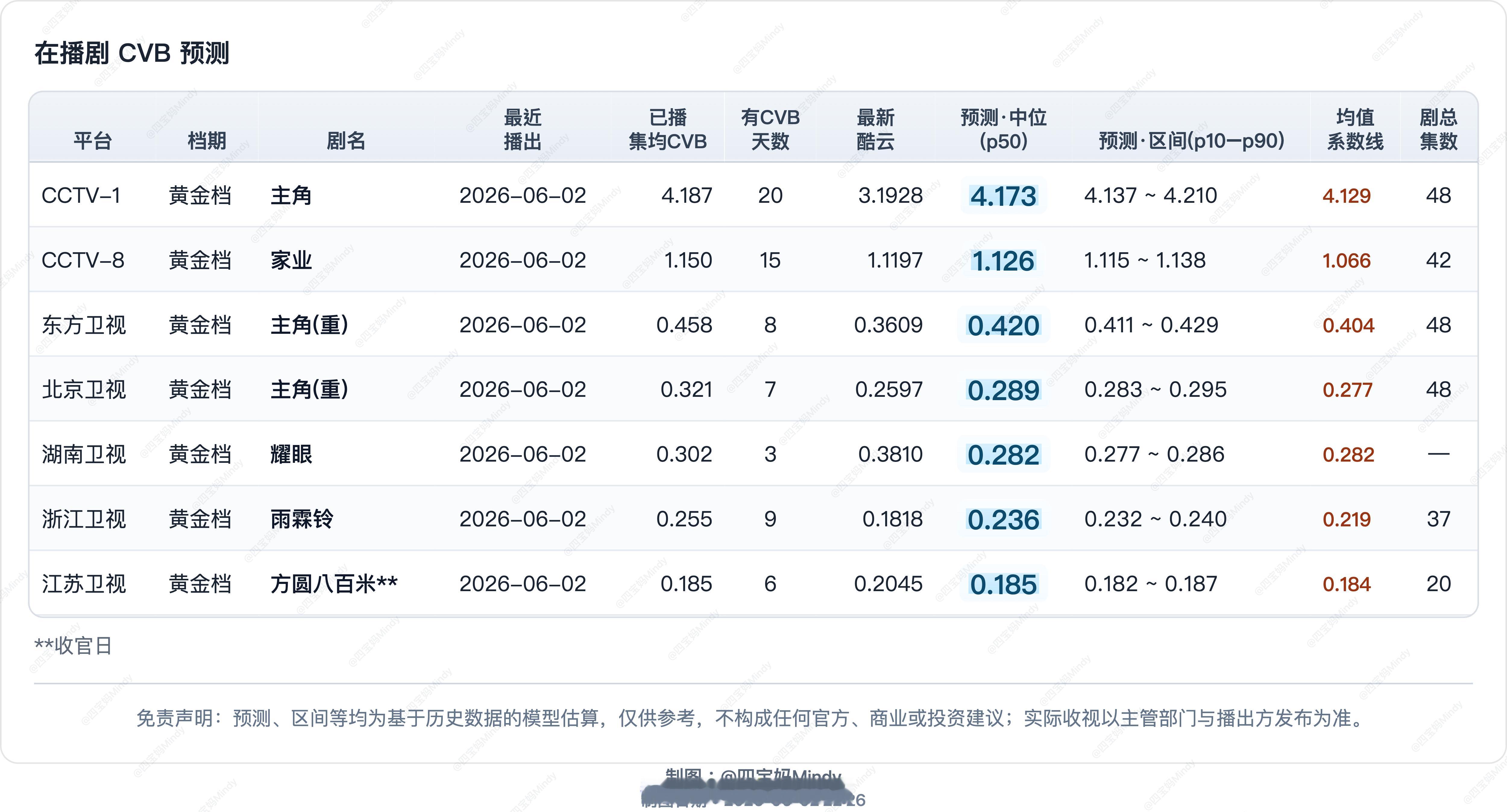Click drama name 耀眼
The height and width of the screenshot is (812, 1507).
291,455
